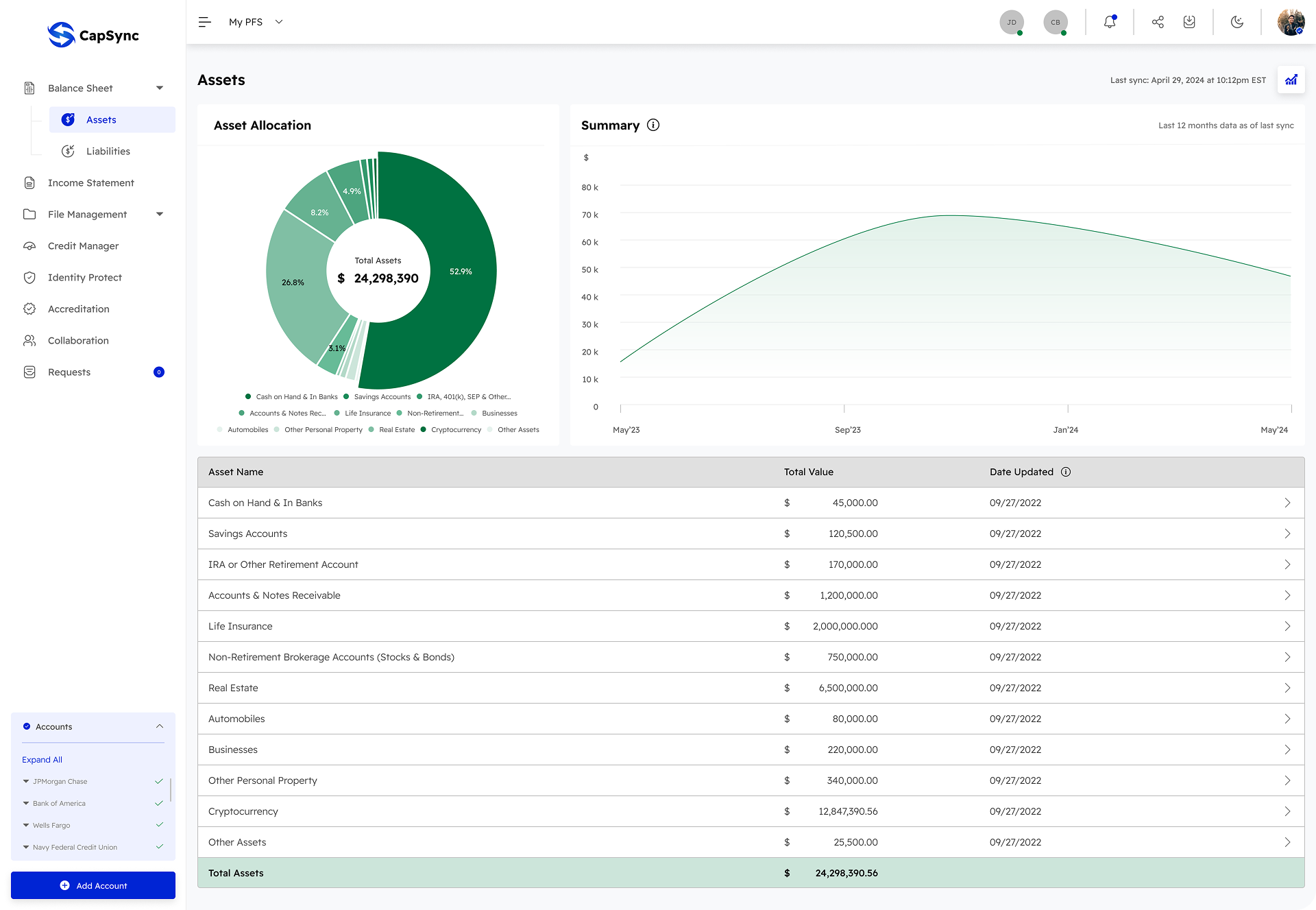Viewport: 1316px width, 910px height.
Task: Click the Credit Manager gauge icon
Action: point(29,246)
